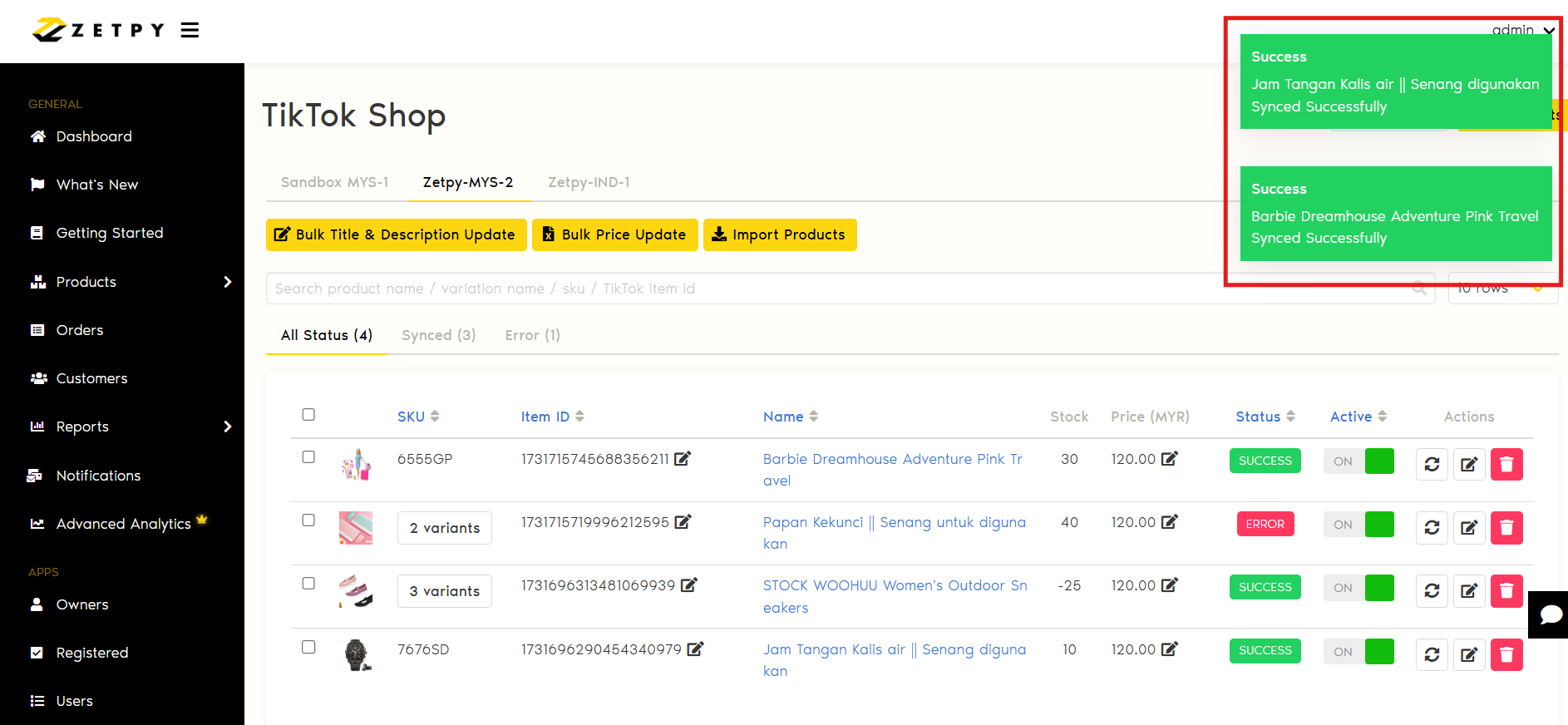This screenshot has width=1568, height=725.
Task: Delete the Jam Tangan Kalis air product
Action: (1506, 654)
